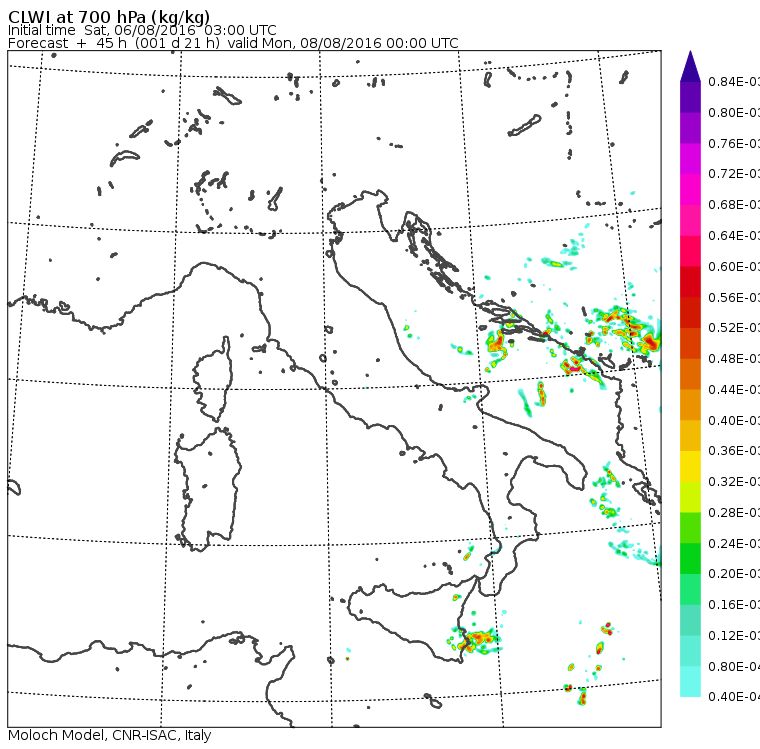This screenshot has width=760, height=749.
Task: Click the island of Corsica on the map
Action: [x=213, y=381]
